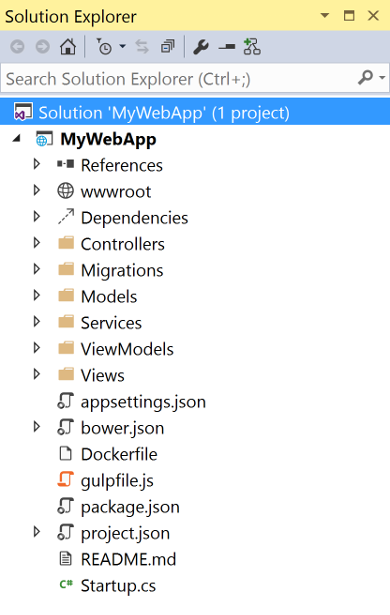Expand the Models folder
Screen dimensions: 390x615
37,295
